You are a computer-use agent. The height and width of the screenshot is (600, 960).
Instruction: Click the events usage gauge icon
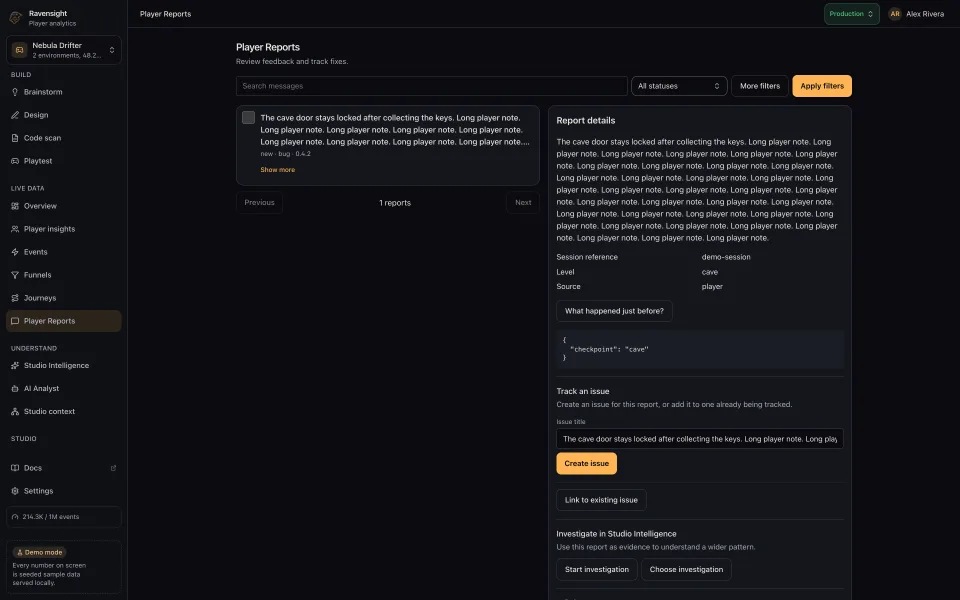[x=15, y=517]
